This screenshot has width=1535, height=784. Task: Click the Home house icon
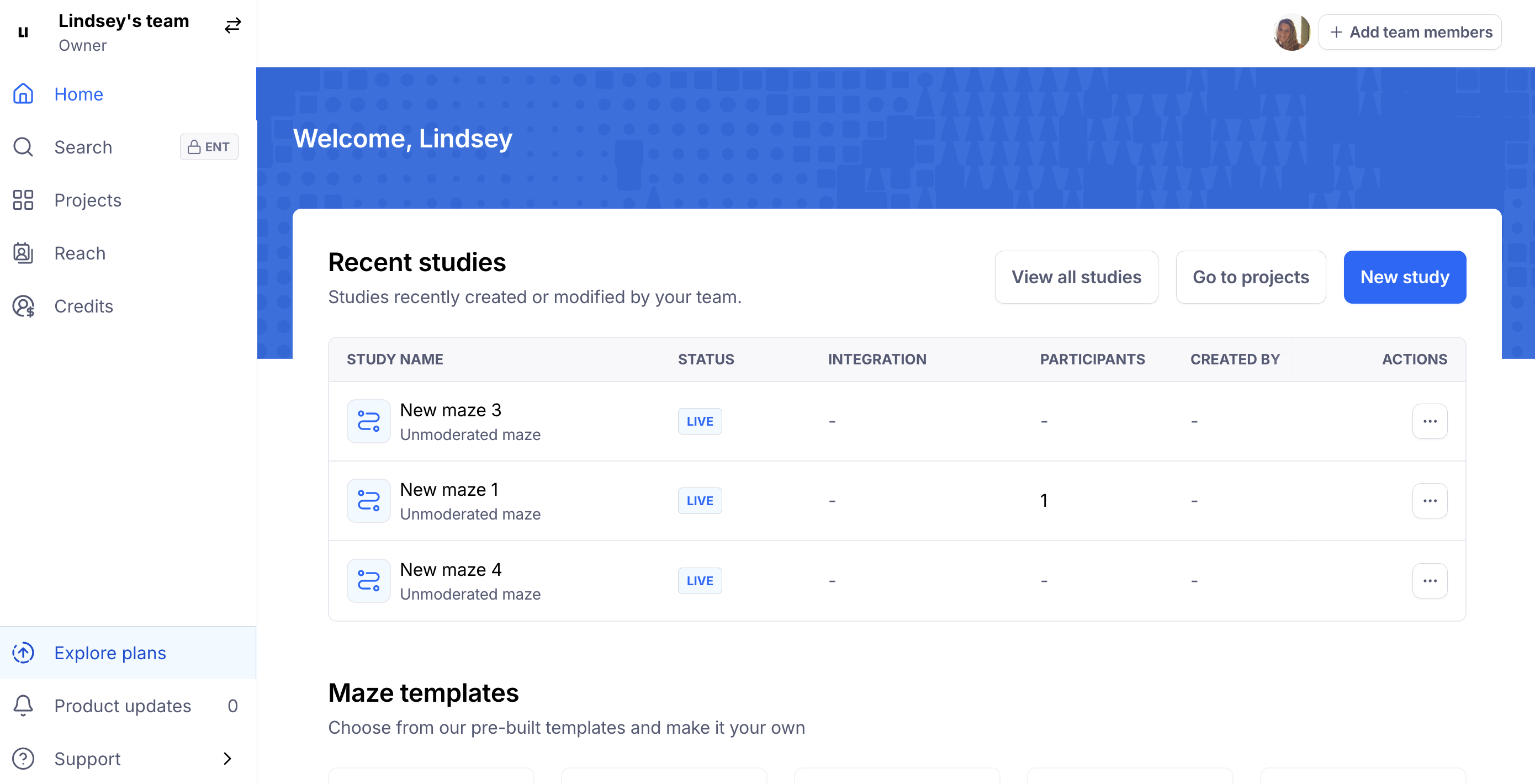23,94
